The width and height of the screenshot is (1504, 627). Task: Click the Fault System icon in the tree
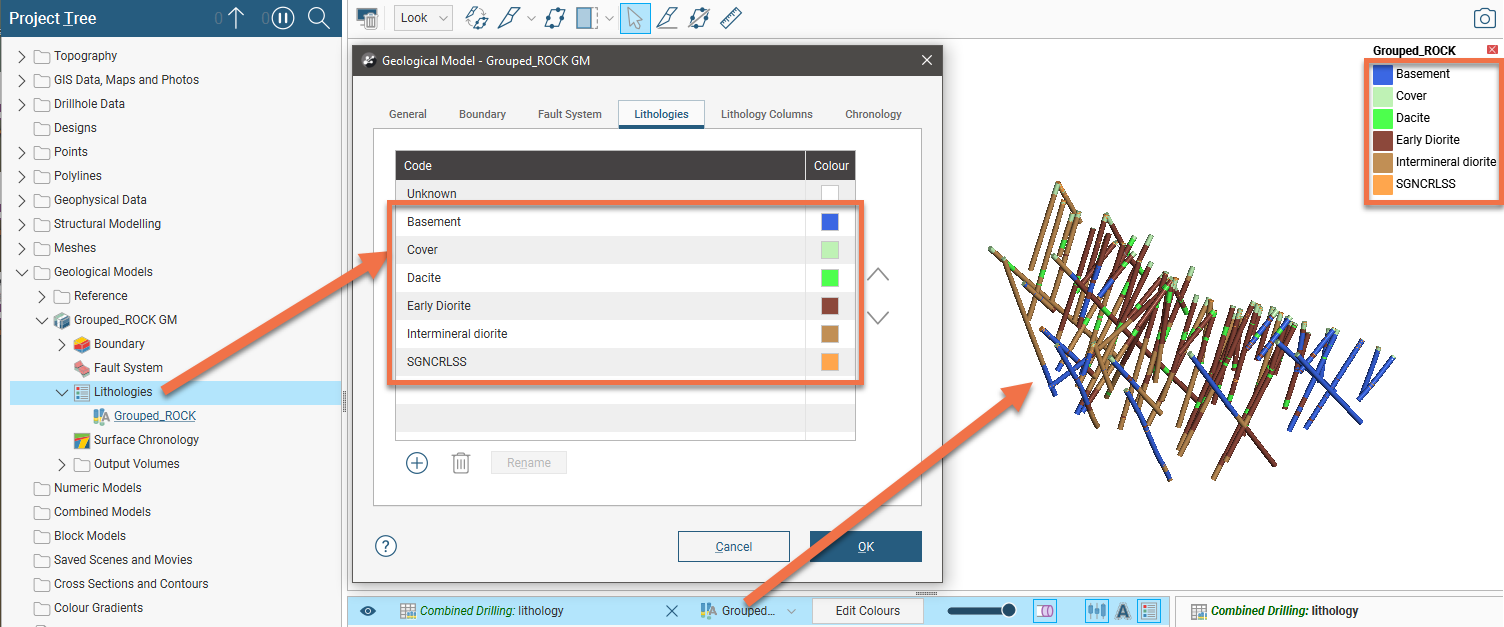82,368
